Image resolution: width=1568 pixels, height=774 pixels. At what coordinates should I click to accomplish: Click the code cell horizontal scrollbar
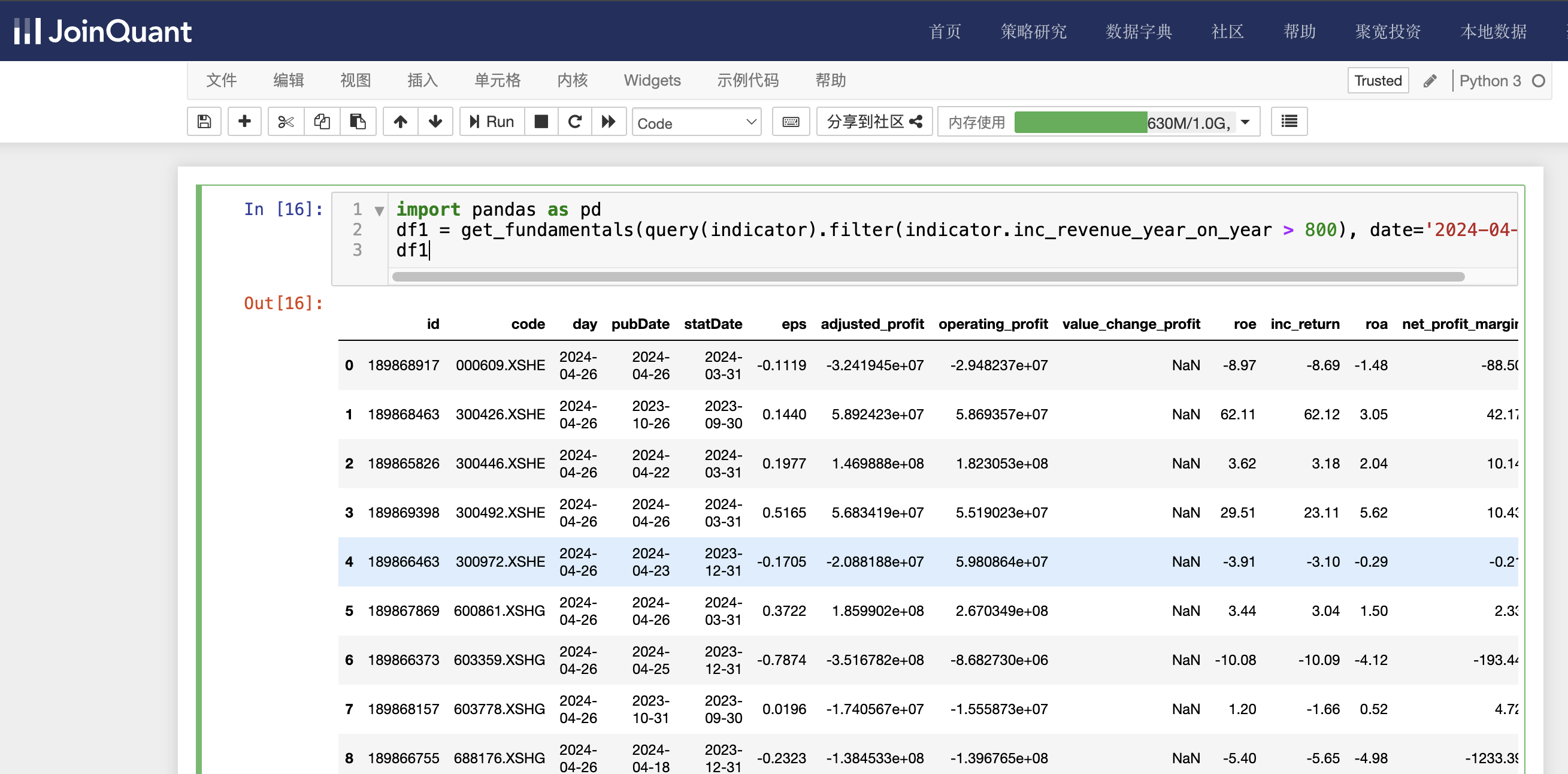[928, 277]
